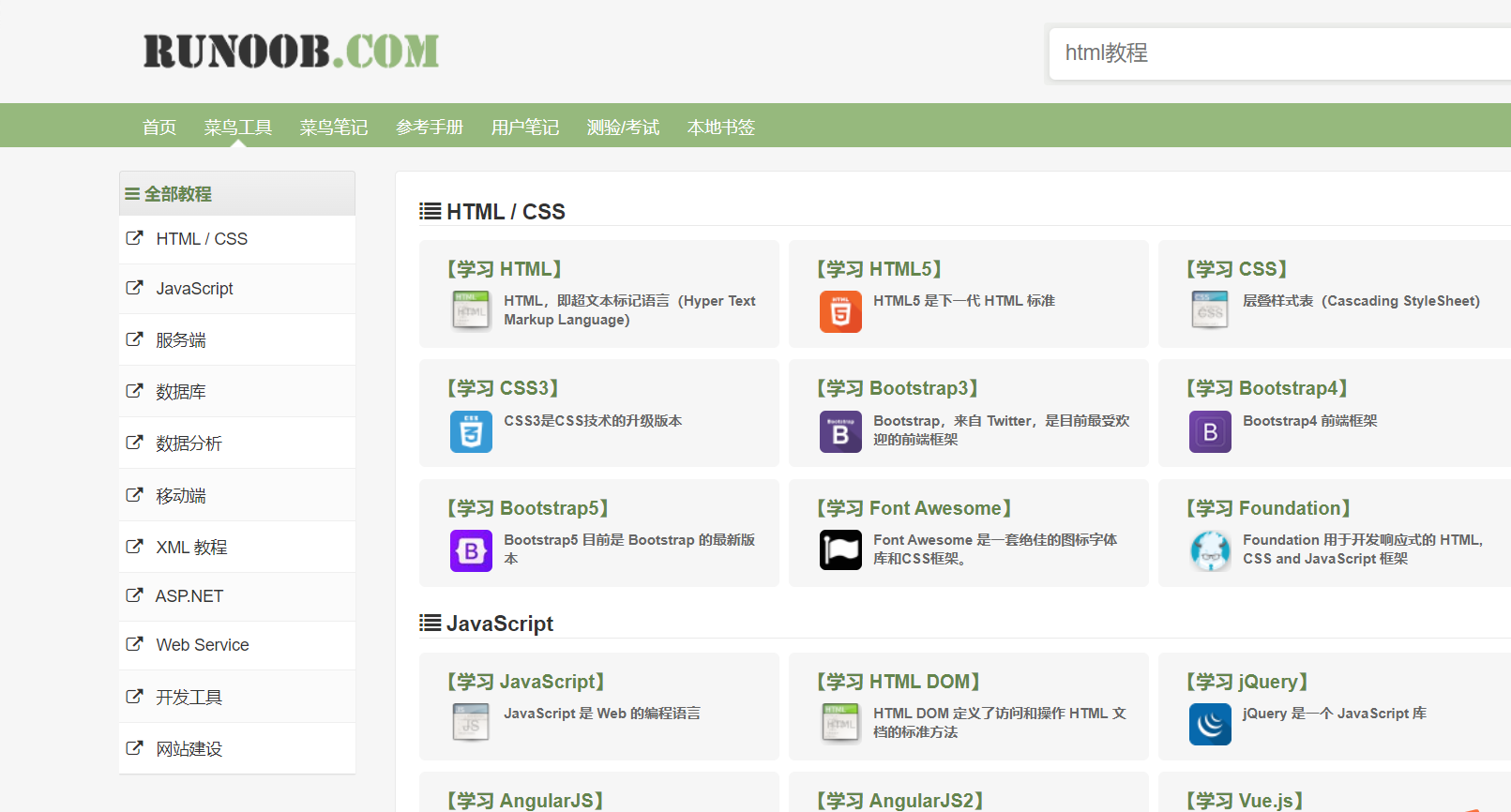Click the Bootstrap3 dark purple icon
1511x812 pixels.
[840, 432]
